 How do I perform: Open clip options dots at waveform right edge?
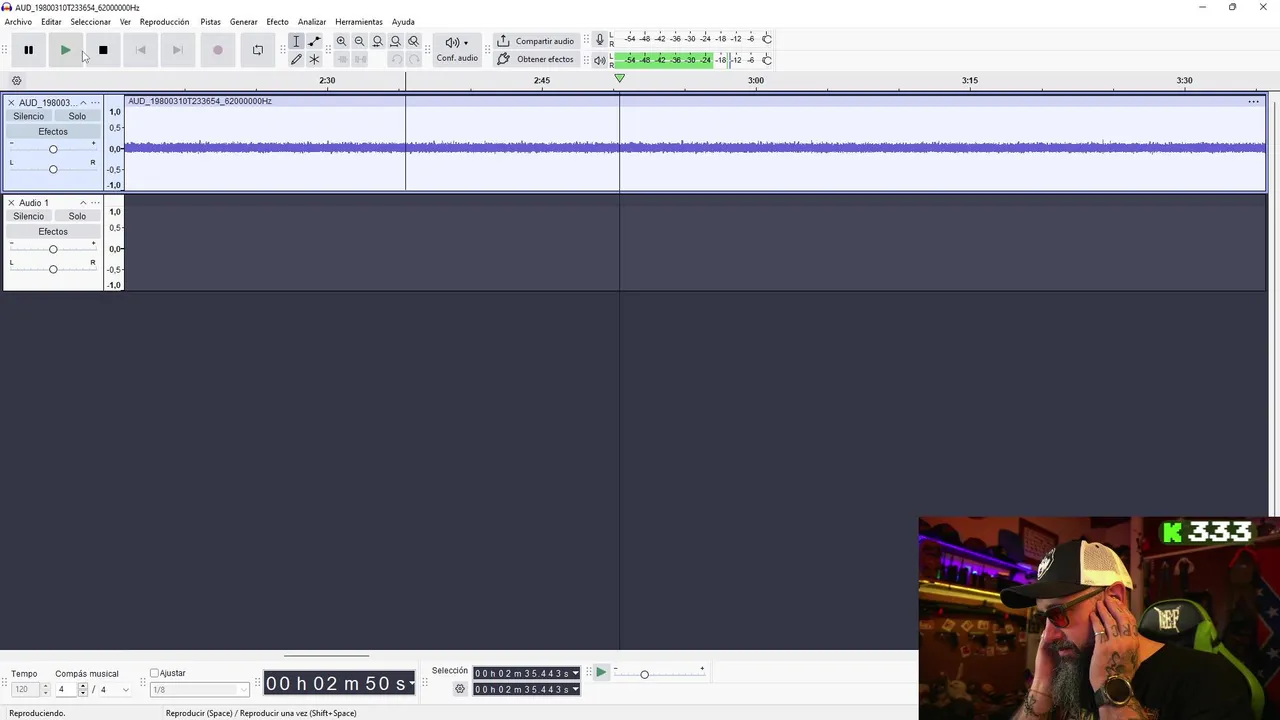click(1253, 102)
